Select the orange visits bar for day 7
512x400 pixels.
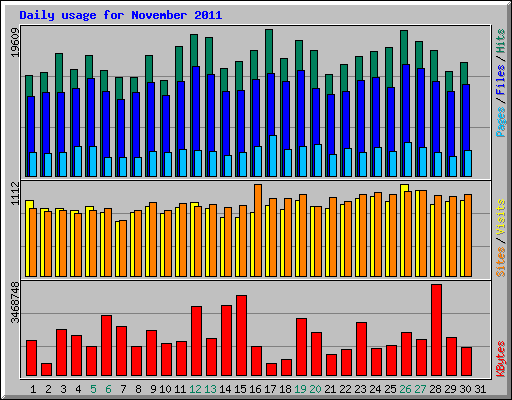coord(123,249)
